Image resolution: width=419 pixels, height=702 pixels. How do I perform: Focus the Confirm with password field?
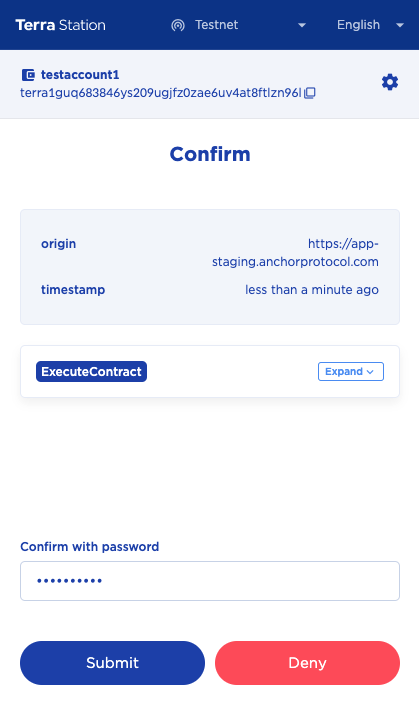pyautogui.click(x=210, y=581)
